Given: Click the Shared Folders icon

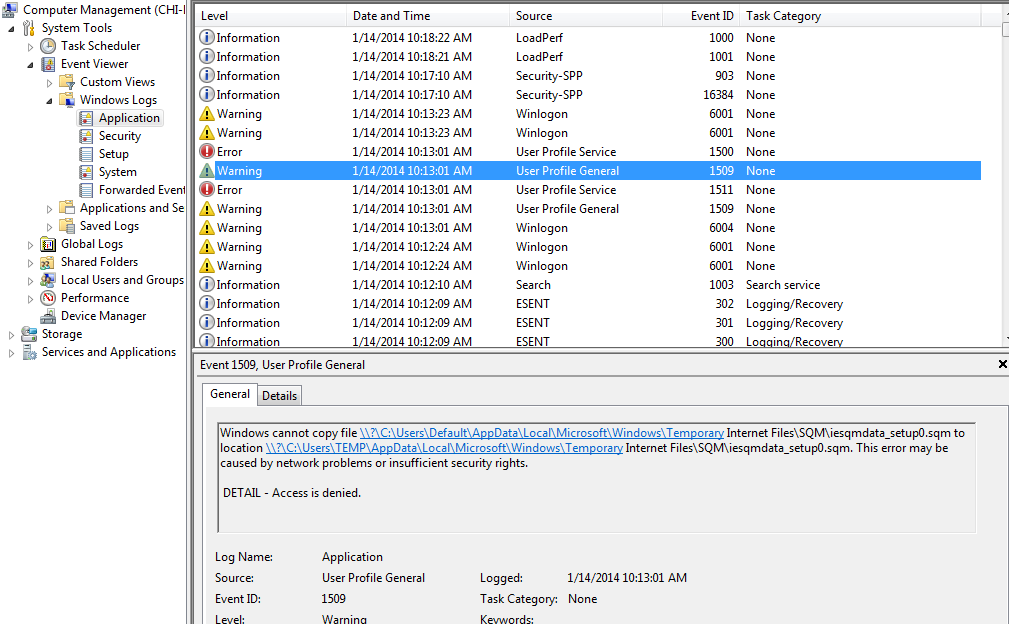Looking at the screenshot, I should click(x=48, y=262).
